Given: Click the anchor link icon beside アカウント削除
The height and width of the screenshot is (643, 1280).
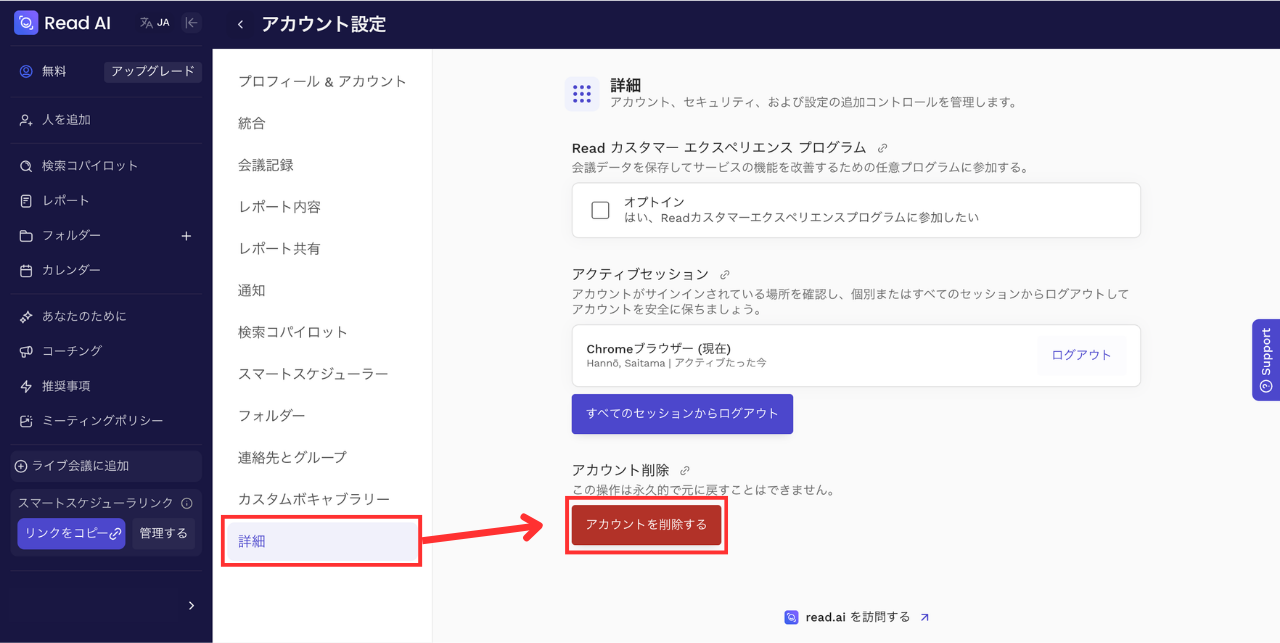Looking at the screenshot, I should coord(685,471).
